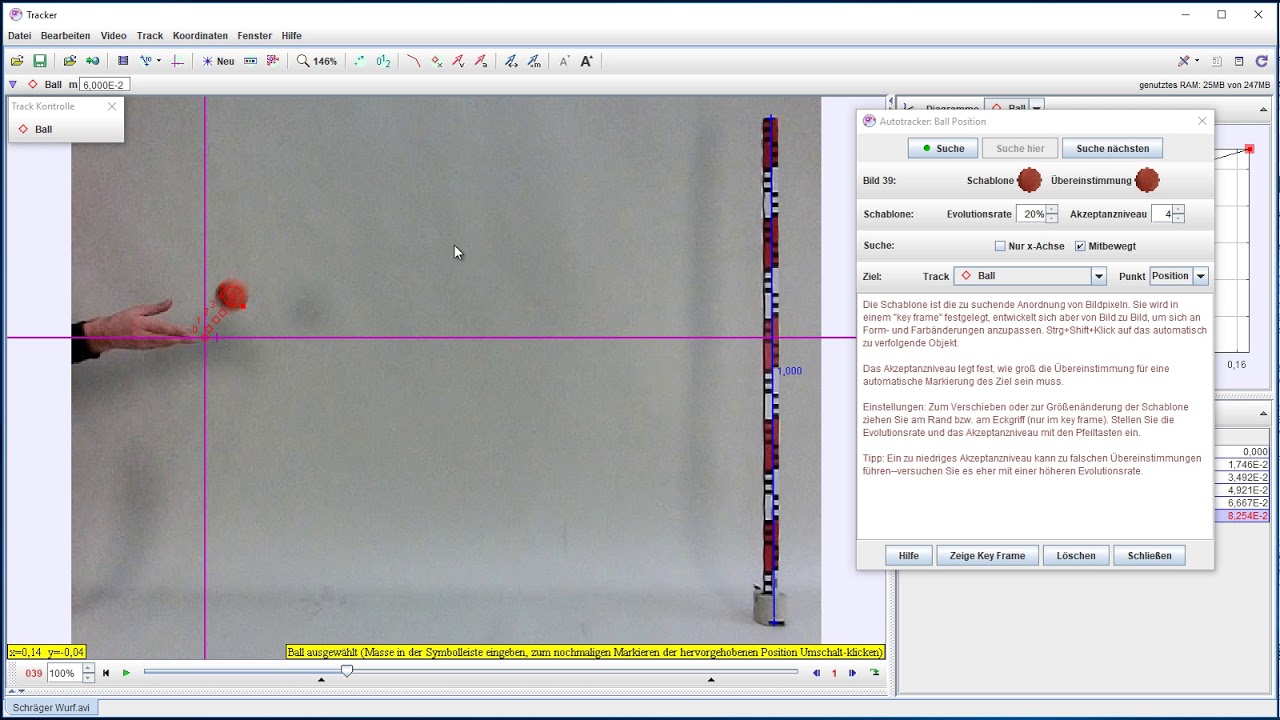Click the mass input field 6,000E-2
This screenshot has width=1280, height=720.
coord(103,85)
